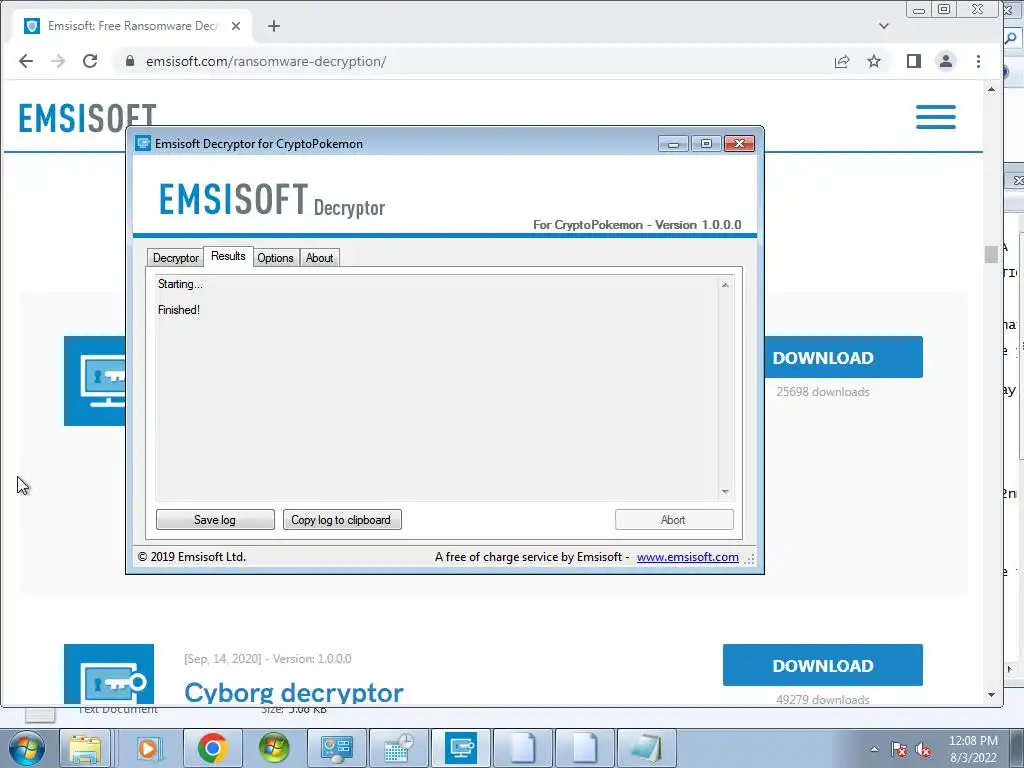Screen dimensions: 1024x768
Task: Open the Control Panel taskbar icon
Action: point(337,748)
